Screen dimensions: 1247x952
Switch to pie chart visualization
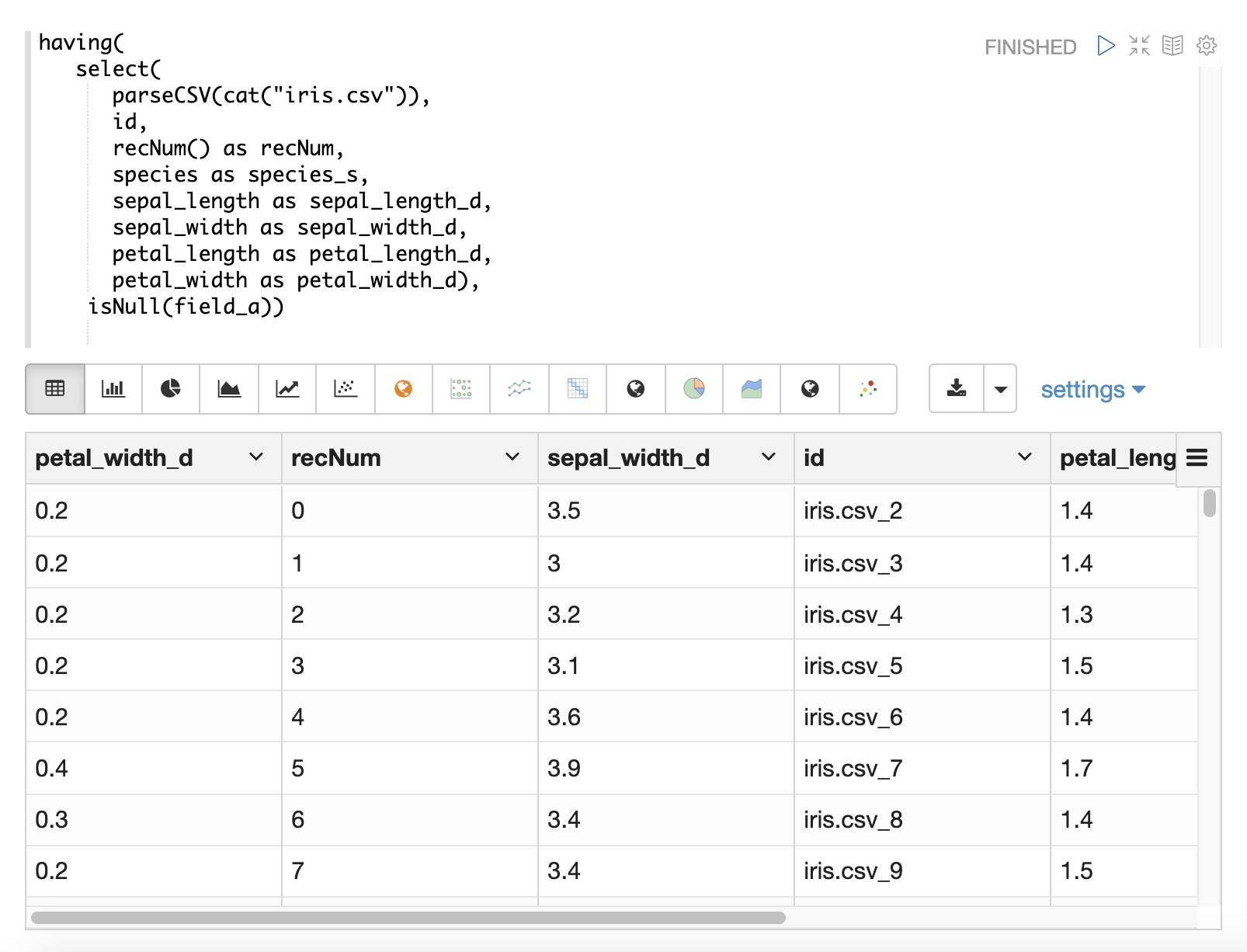(171, 389)
